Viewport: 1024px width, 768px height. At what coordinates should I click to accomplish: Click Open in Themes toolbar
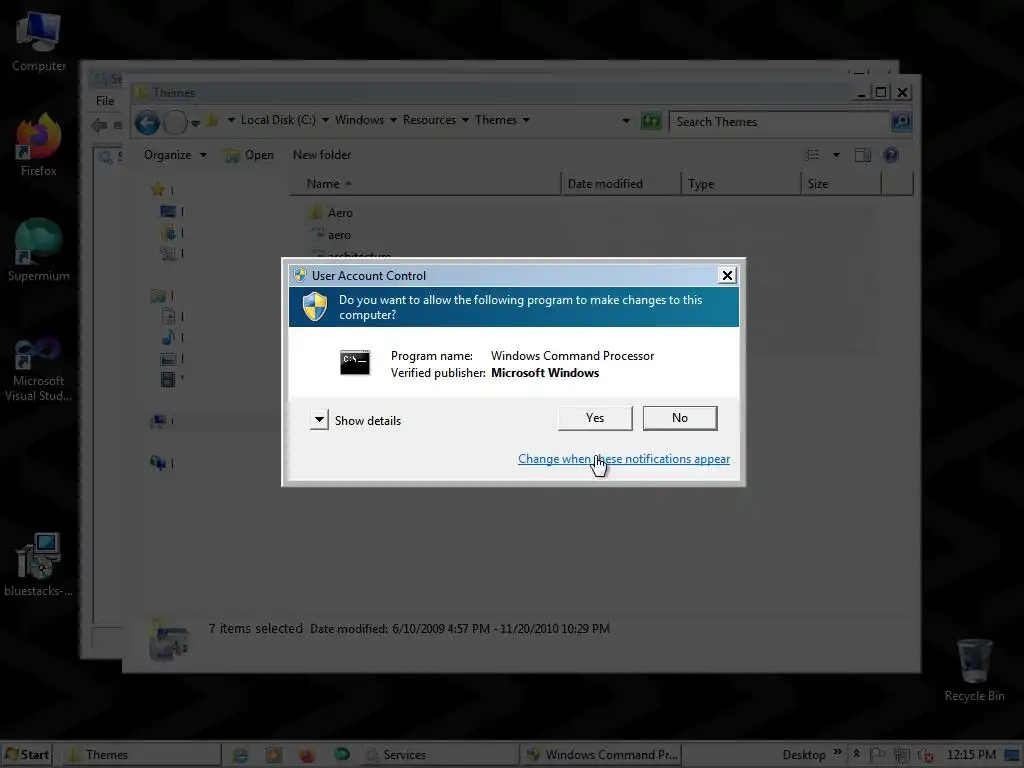(249, 155)
